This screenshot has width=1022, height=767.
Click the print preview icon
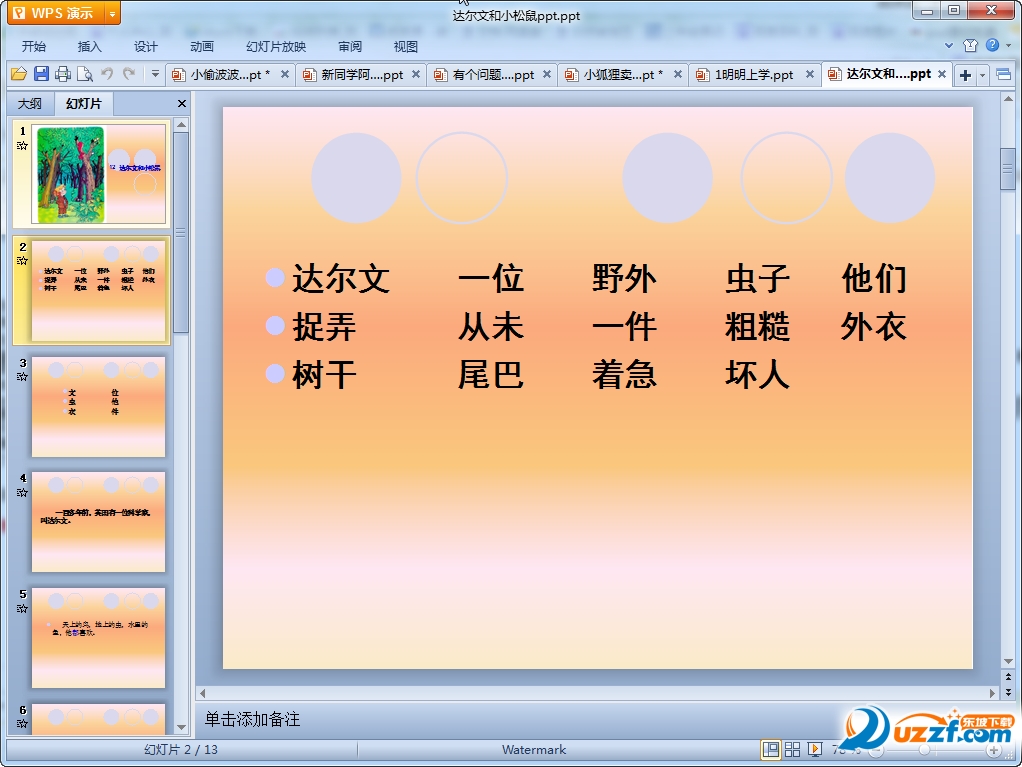point(85,74)
